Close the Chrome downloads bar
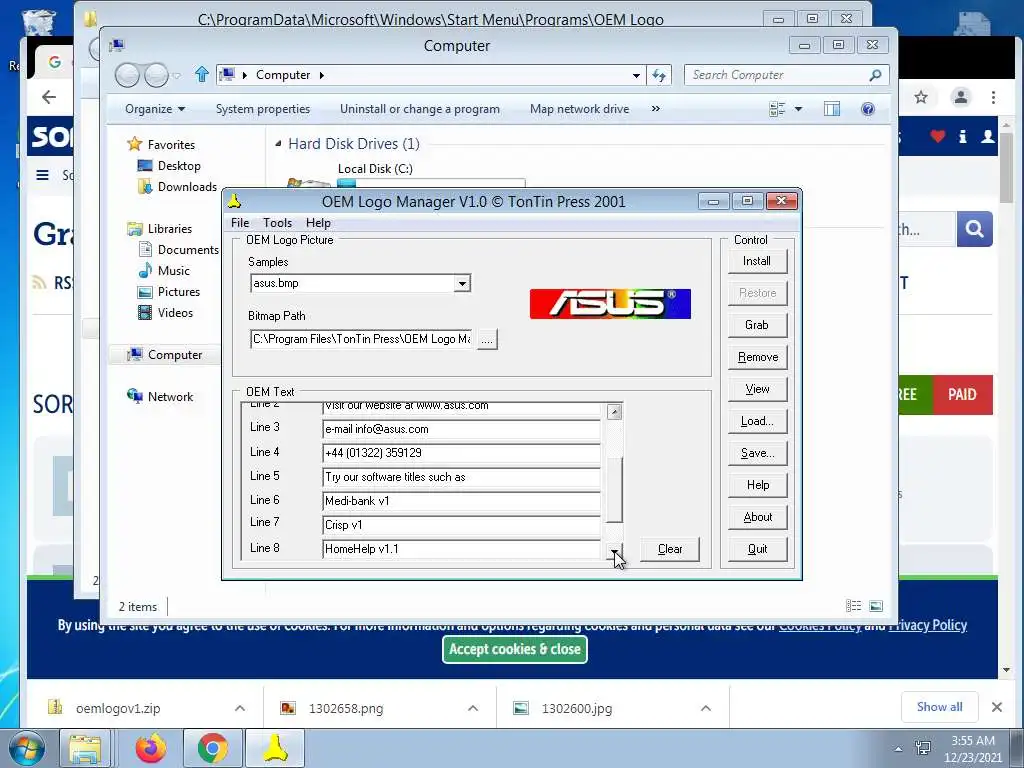Image resolution: width=1024 pixels, height=768 pixels. [997, 707]
